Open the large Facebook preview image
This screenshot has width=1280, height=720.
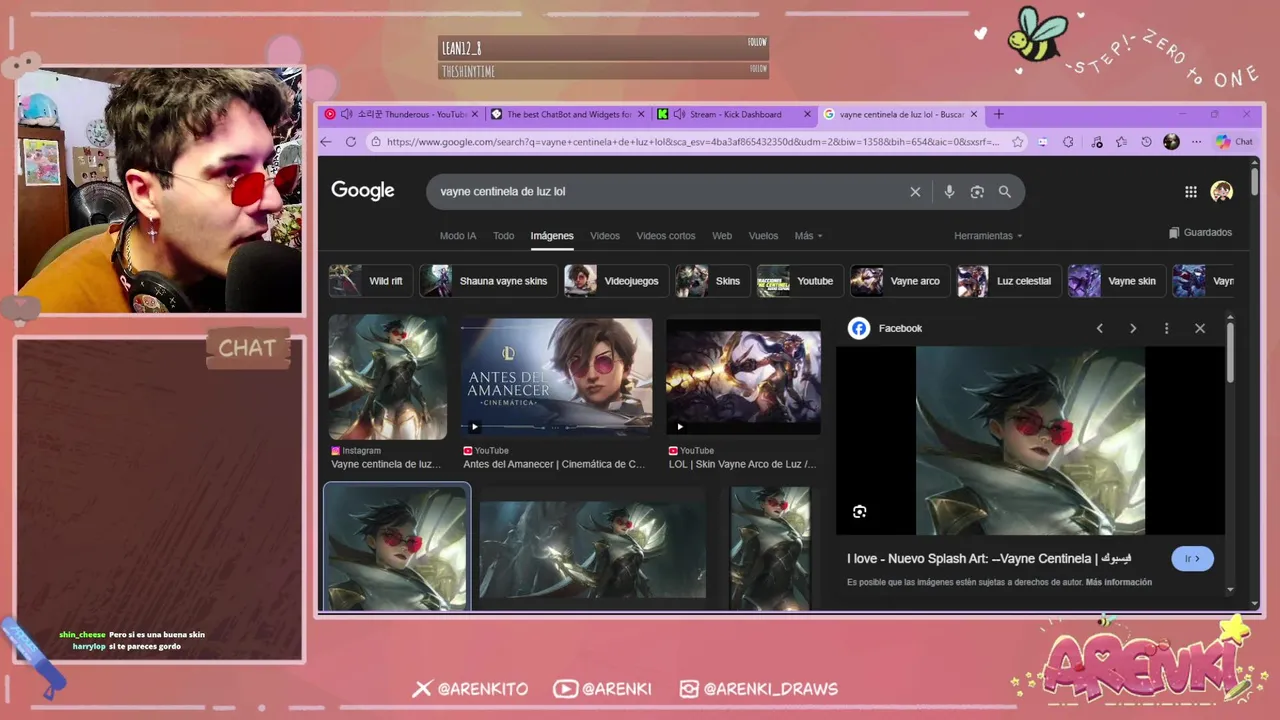(1030, 441)
